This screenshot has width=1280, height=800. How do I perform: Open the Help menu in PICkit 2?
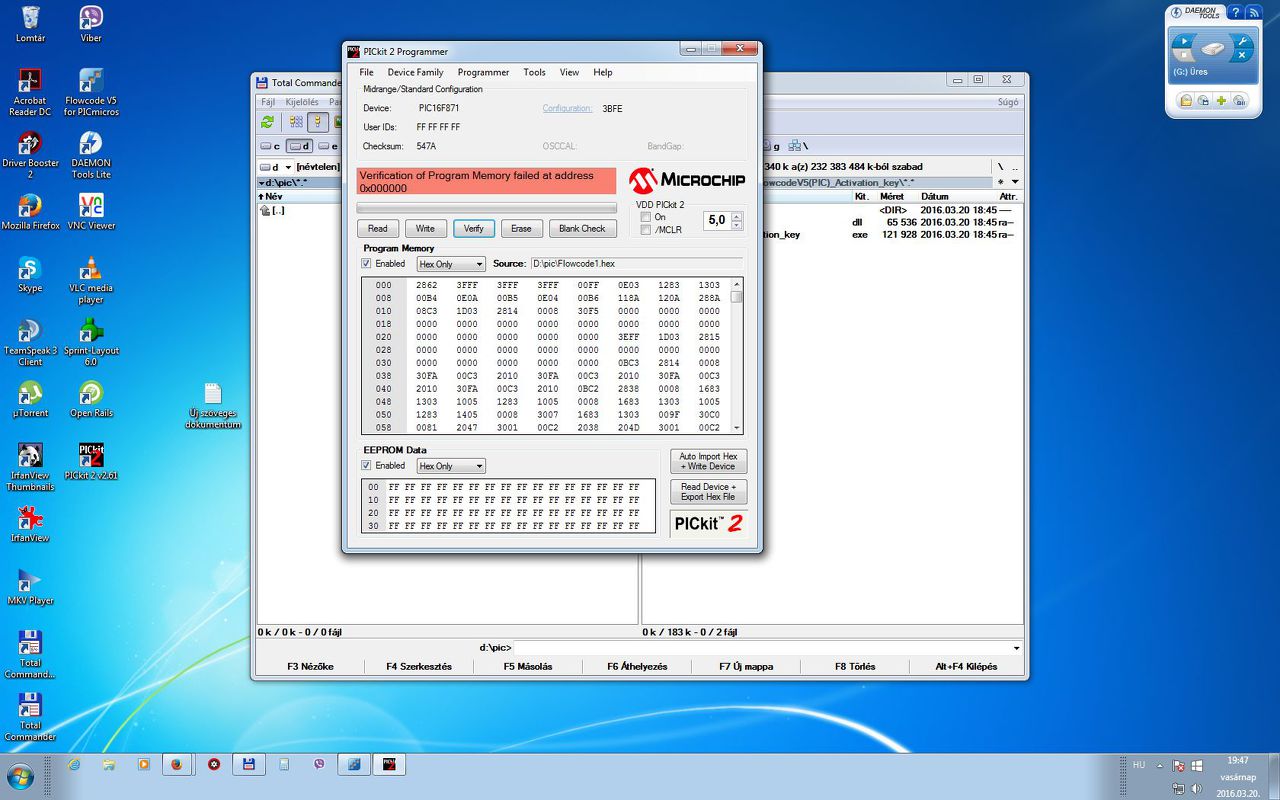(602, 72)
